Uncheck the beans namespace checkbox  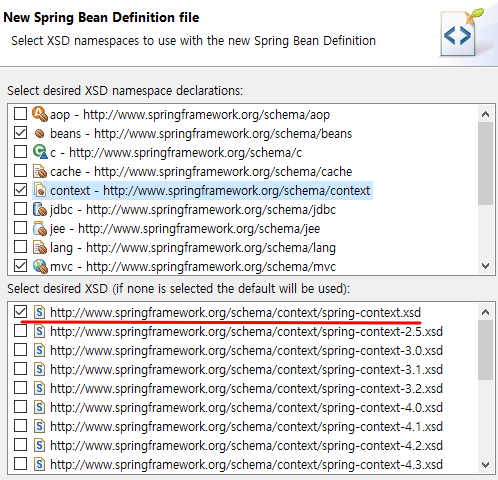point(20,133)
